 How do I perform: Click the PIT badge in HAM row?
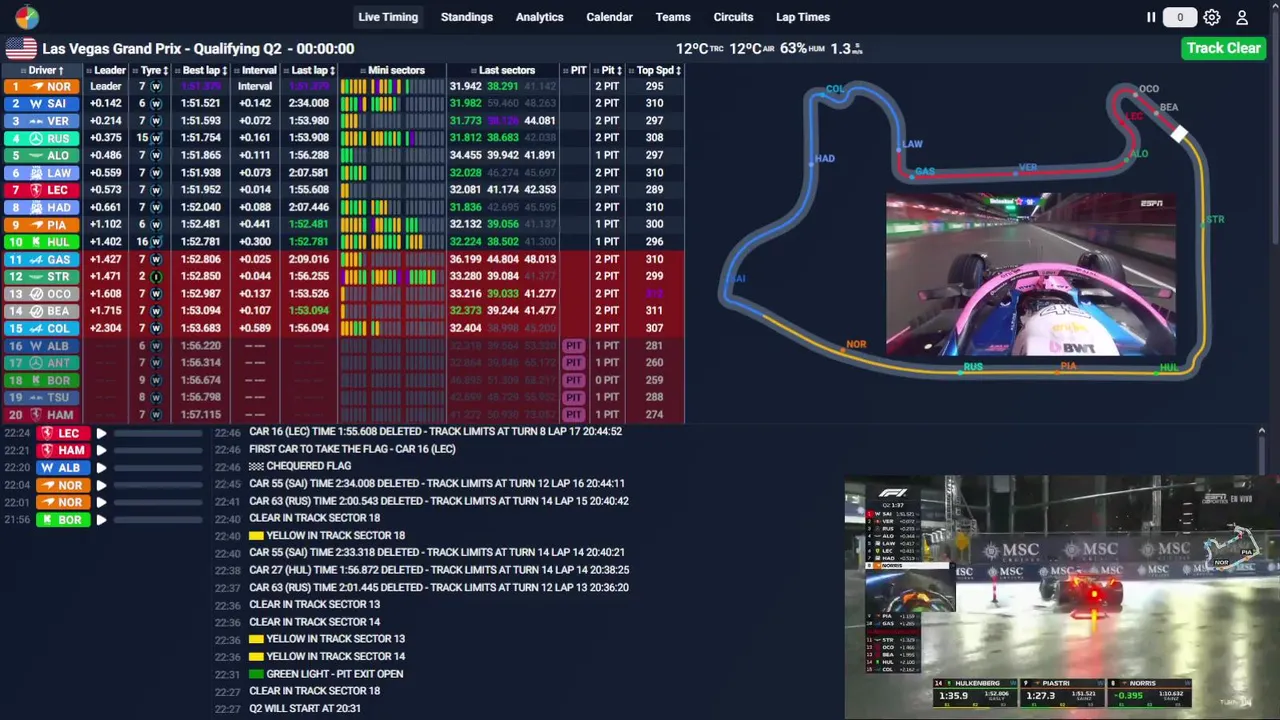573,414
